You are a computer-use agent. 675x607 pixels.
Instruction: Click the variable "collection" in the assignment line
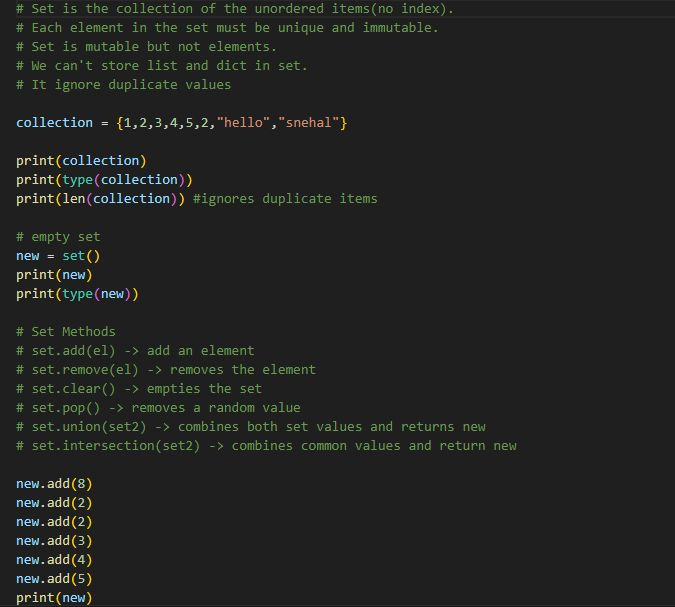tap(54, 123)
